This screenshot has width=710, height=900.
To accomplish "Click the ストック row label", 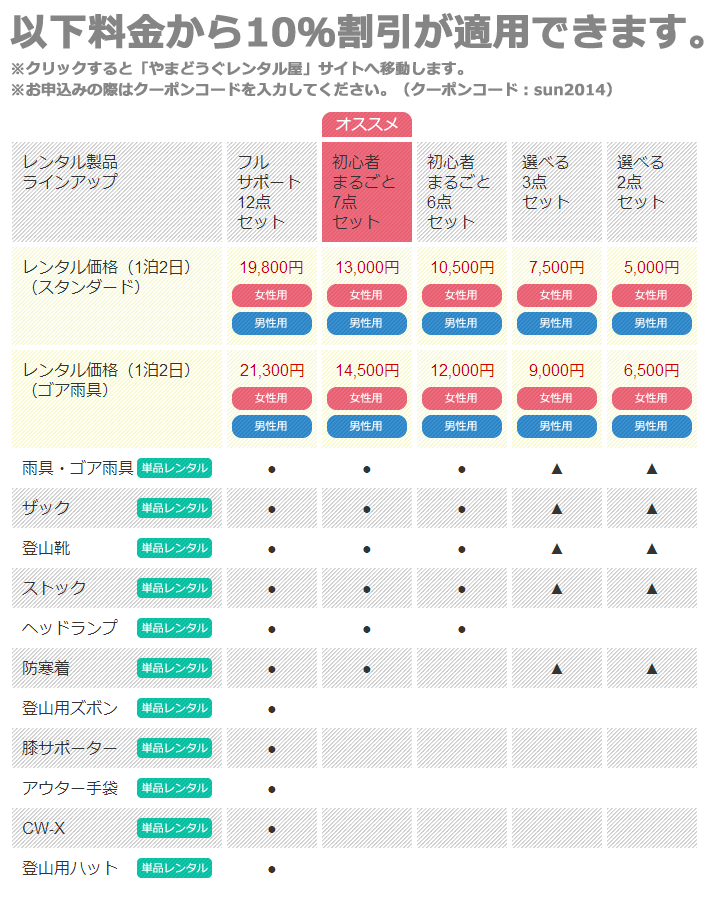I will 54,588.
